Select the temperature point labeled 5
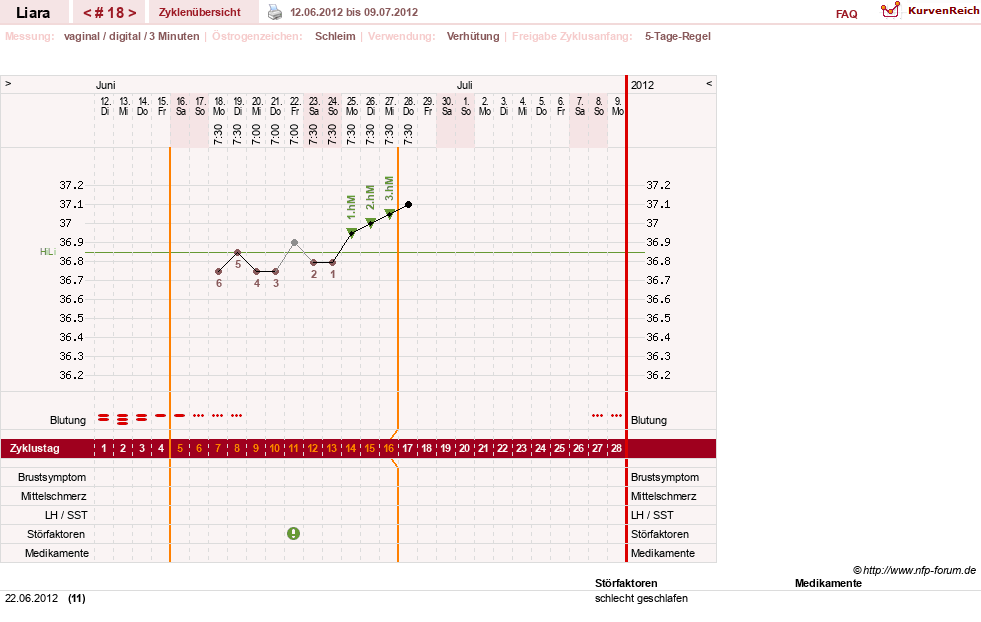This screenshot has height=622, width=981. click(x=237, y=252)
